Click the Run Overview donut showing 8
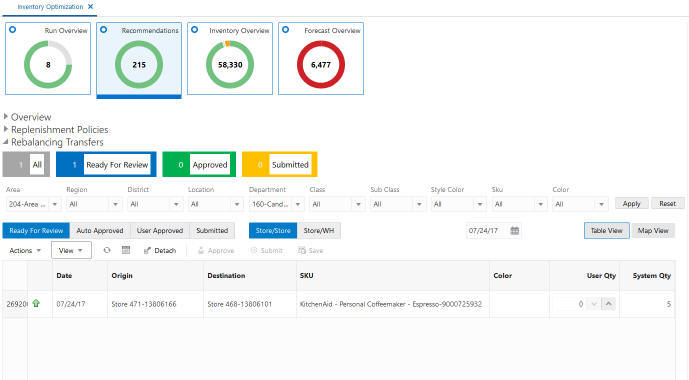This screenshot has height=380, width=689. coord(48,65)
